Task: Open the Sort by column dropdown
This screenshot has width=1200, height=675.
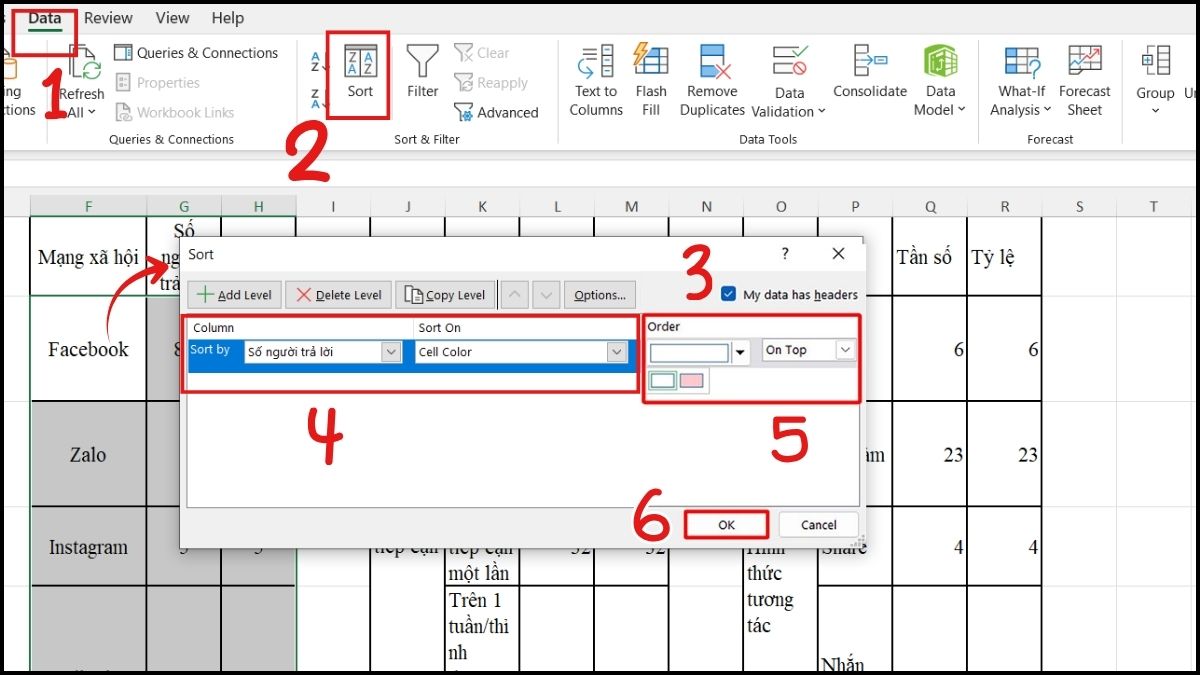Action: click(x=392, y=352)
